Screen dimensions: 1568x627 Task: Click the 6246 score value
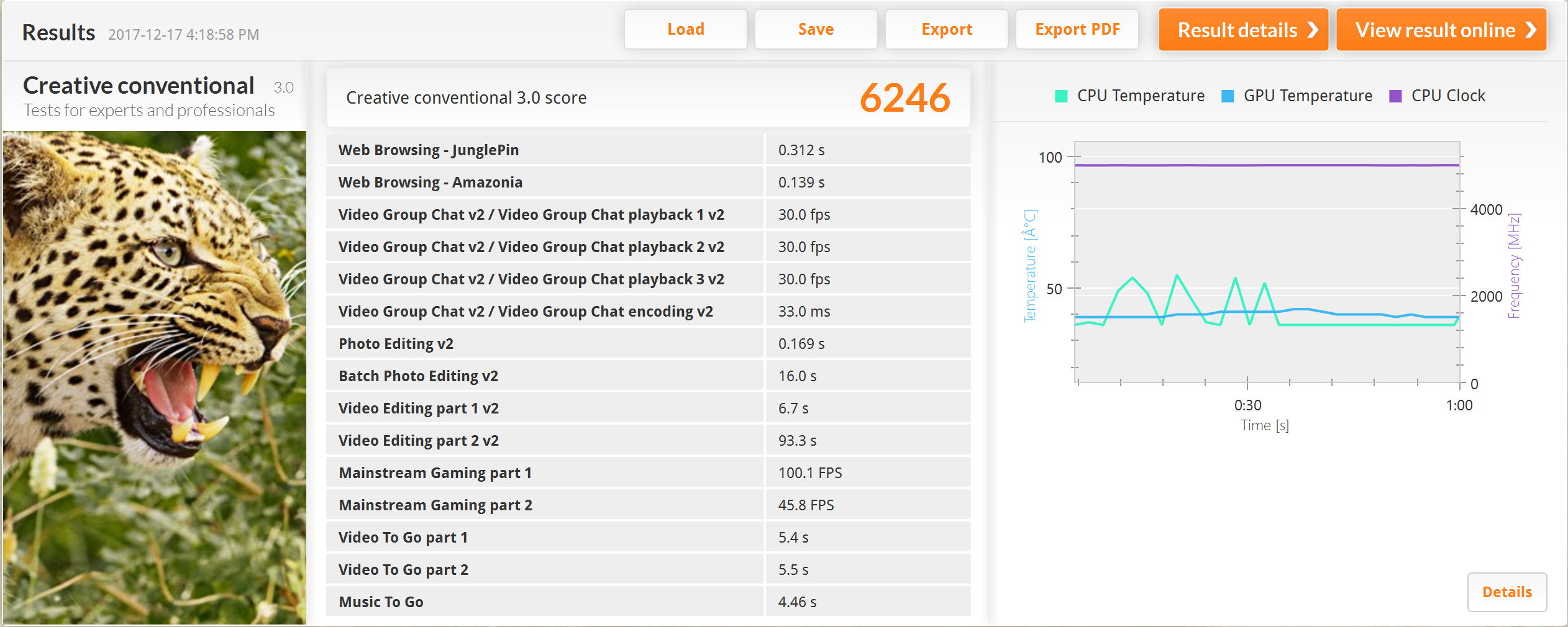pos(905,98)
